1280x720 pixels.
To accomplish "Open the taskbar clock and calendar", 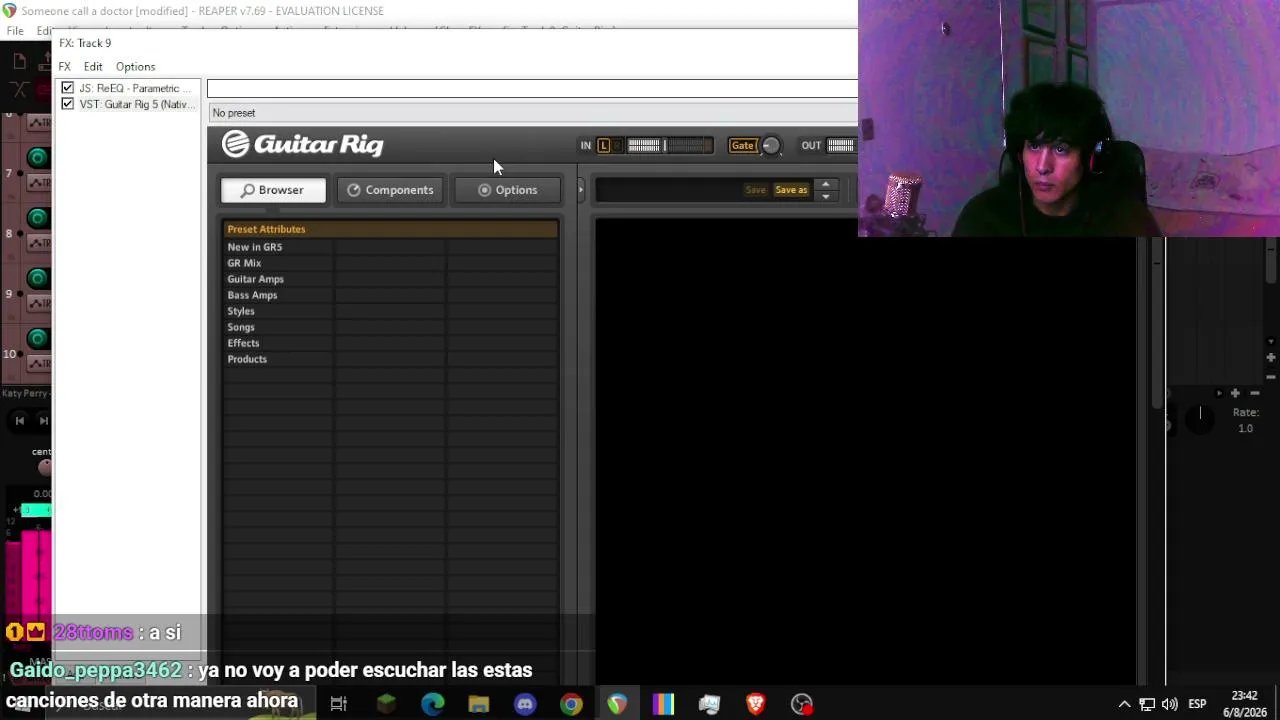I will click(1244, 704).
